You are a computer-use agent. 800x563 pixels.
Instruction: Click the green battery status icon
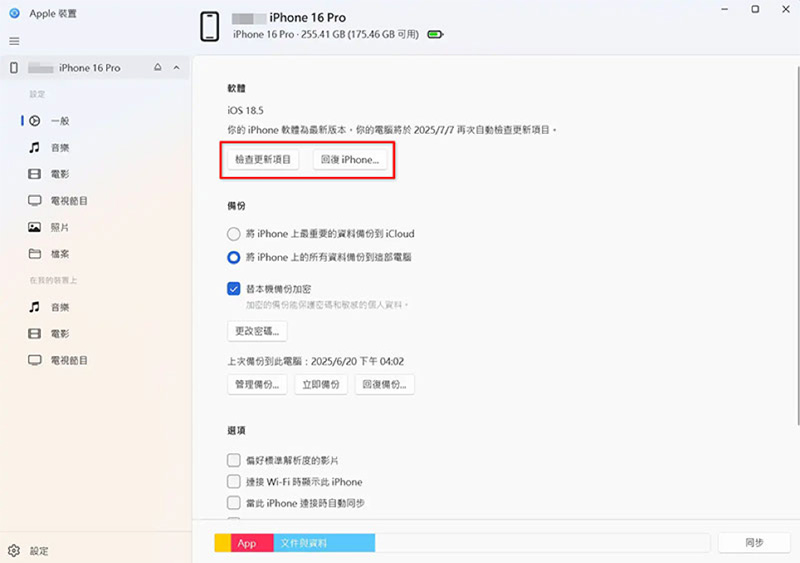[x=435, y=35]
